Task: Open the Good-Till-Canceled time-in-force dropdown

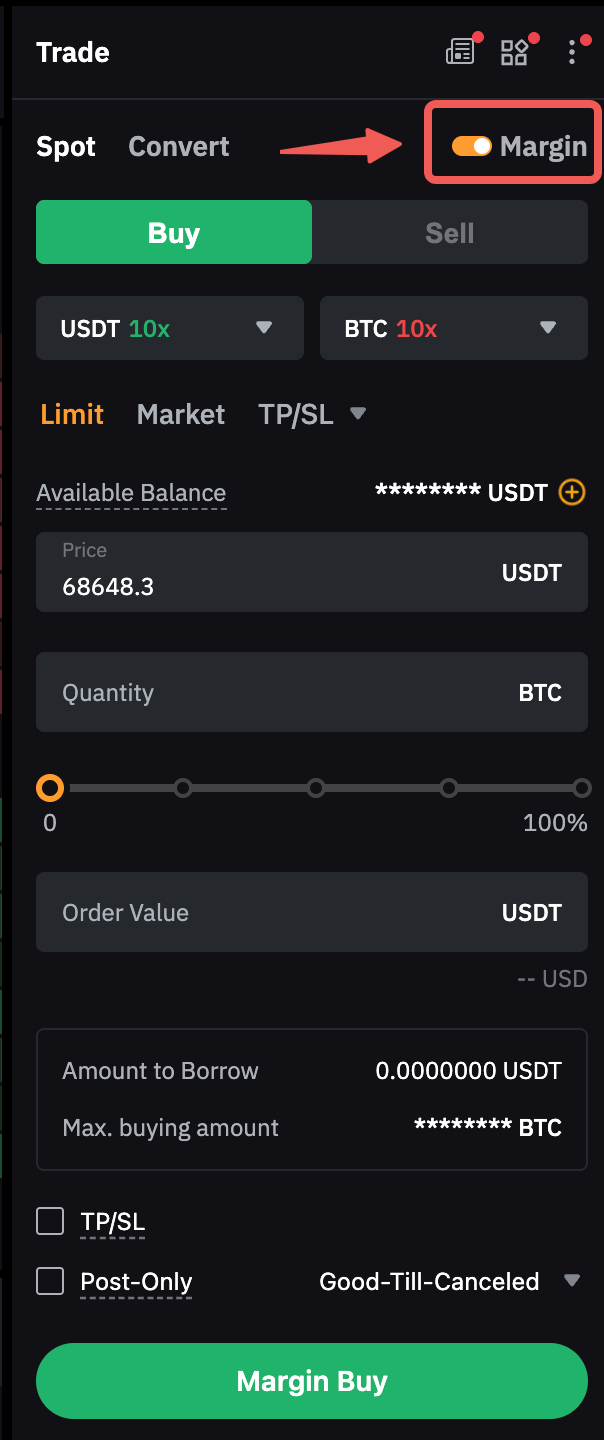Action: [x=449, y=1281]
